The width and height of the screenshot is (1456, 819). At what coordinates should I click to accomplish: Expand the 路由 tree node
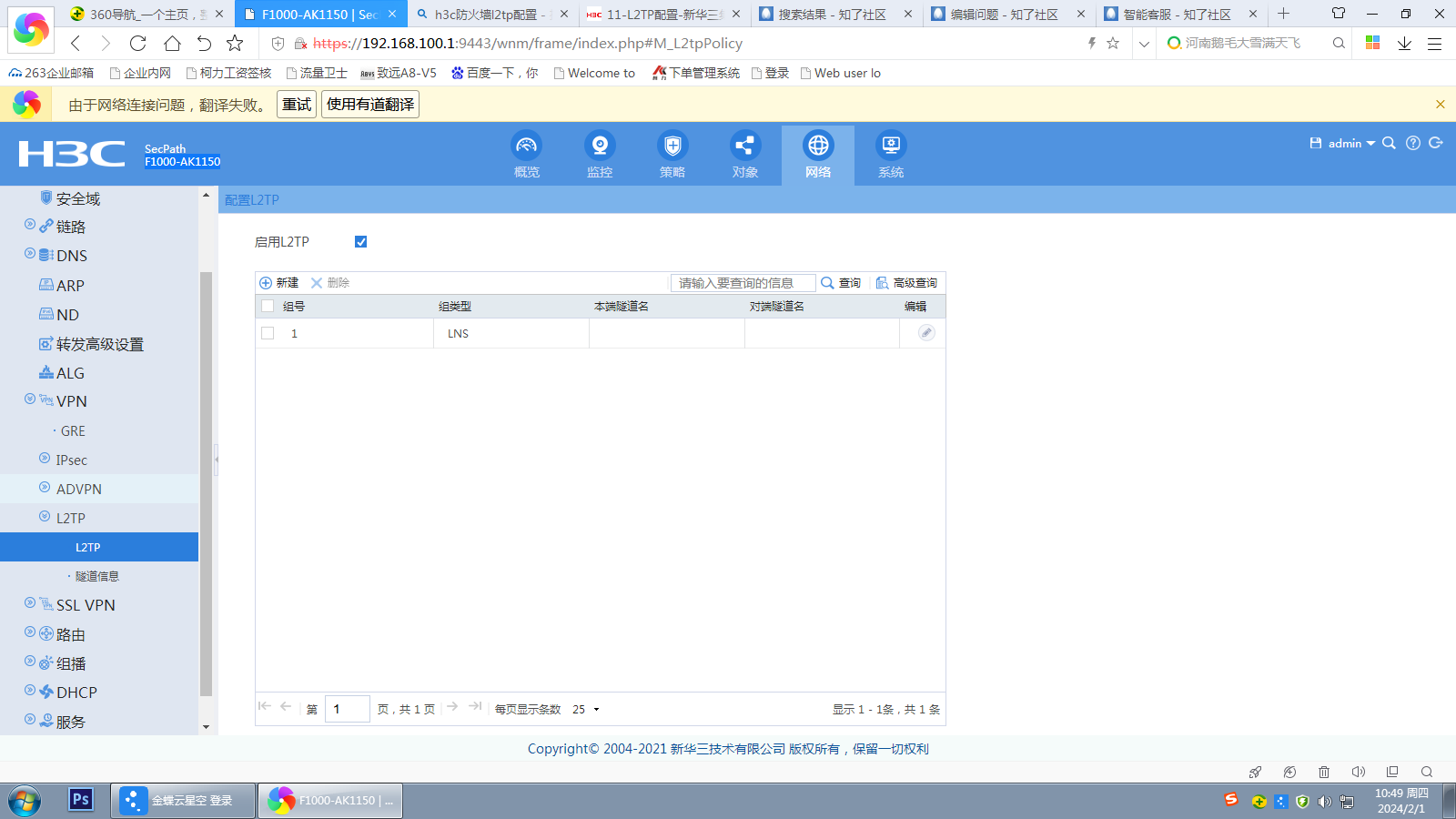coord(30,632)
